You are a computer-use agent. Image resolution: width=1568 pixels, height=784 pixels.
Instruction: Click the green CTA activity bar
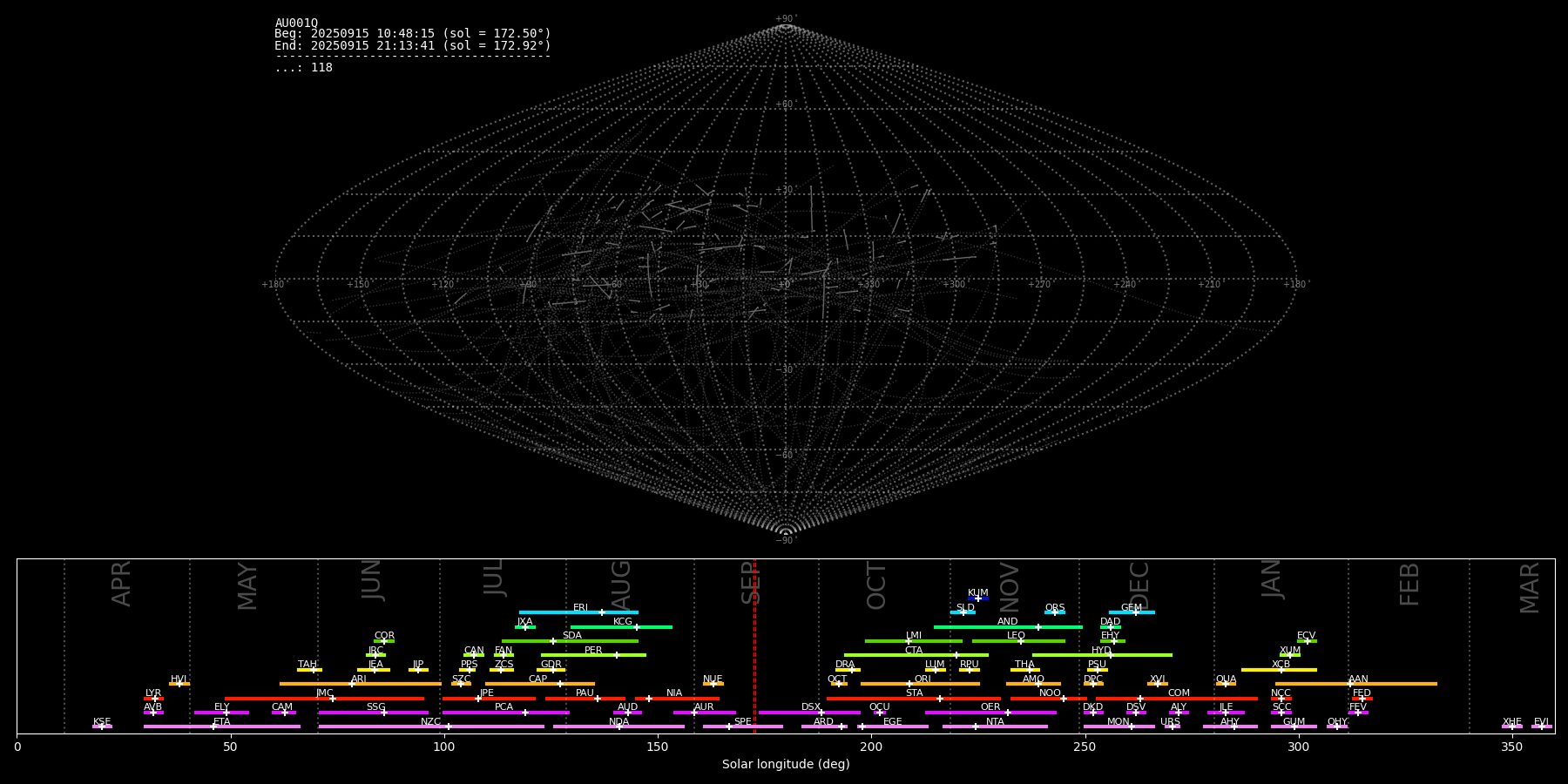[916, 655]
